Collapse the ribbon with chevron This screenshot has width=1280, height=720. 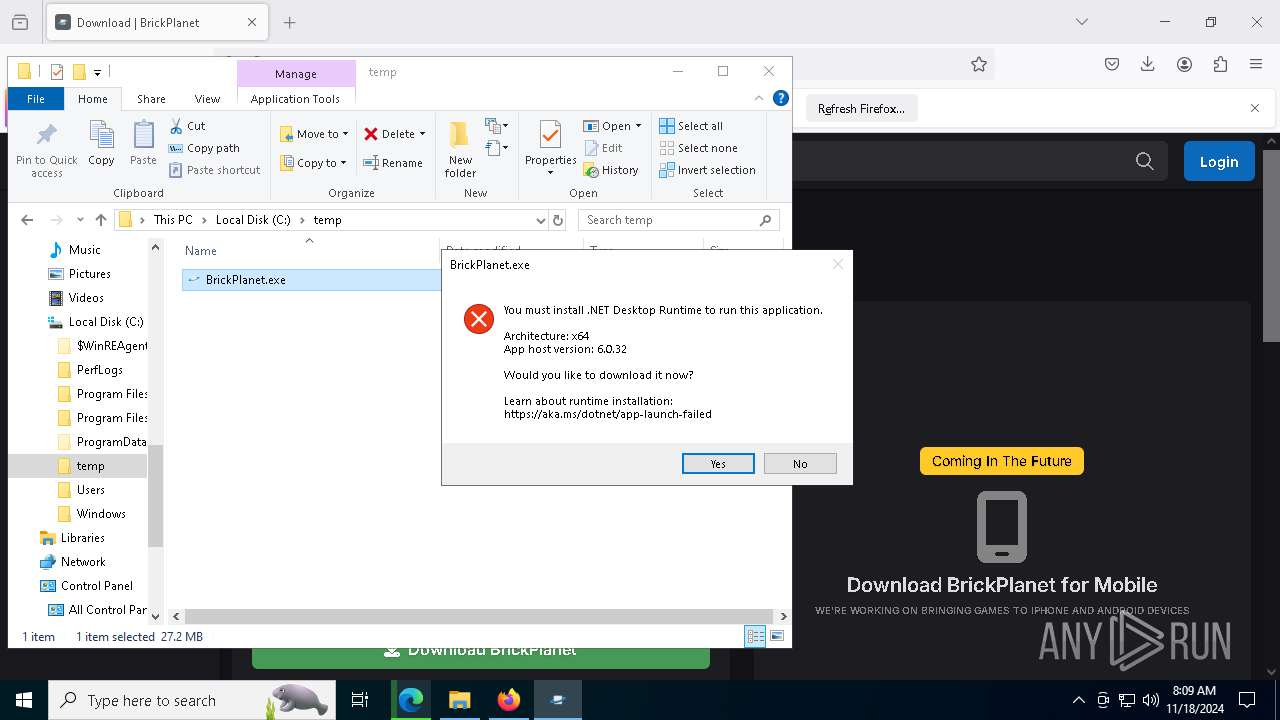click(x=759, y=98)
